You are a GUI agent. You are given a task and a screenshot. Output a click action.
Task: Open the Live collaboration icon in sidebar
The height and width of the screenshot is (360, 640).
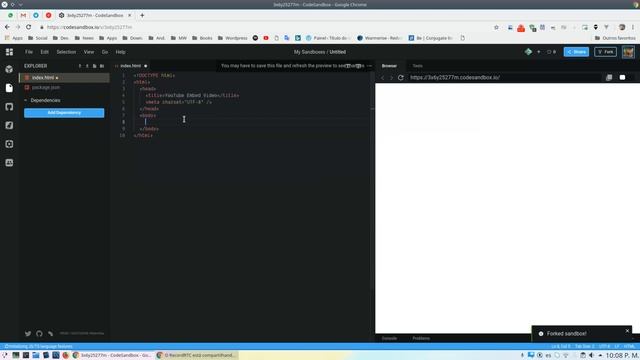[9, 163]
